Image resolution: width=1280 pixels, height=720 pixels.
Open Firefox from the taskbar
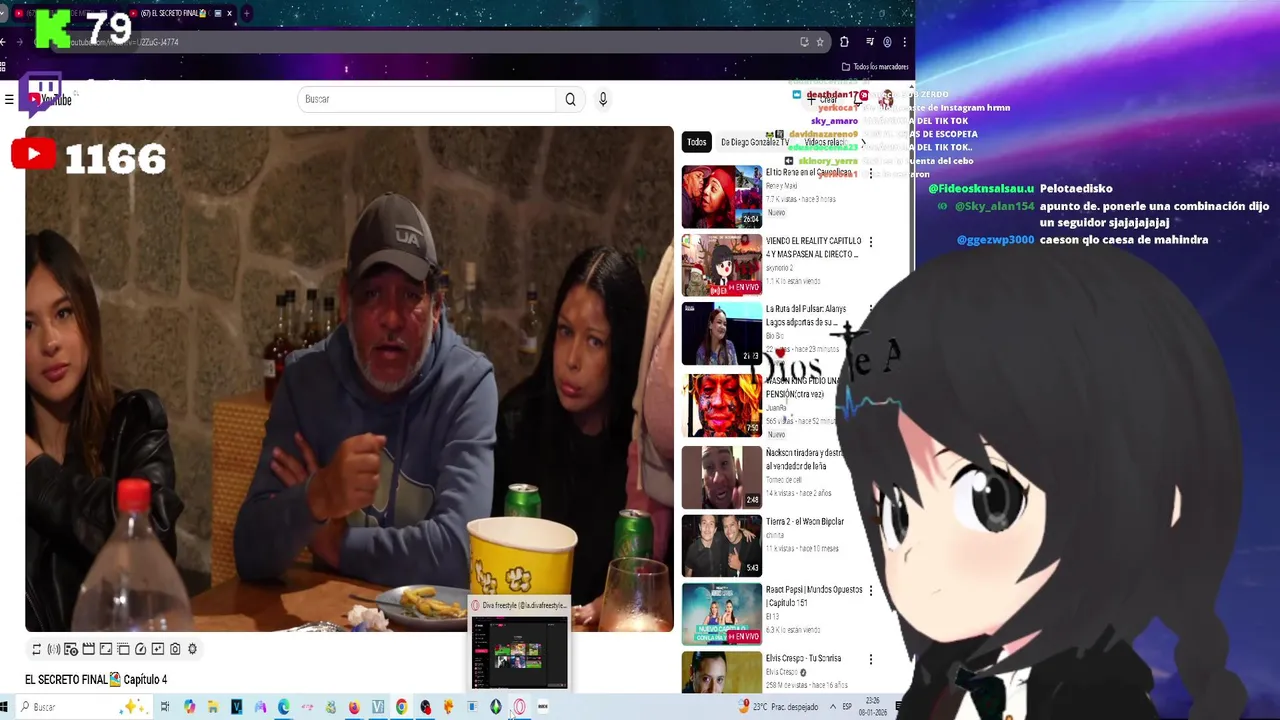(354, 707)
